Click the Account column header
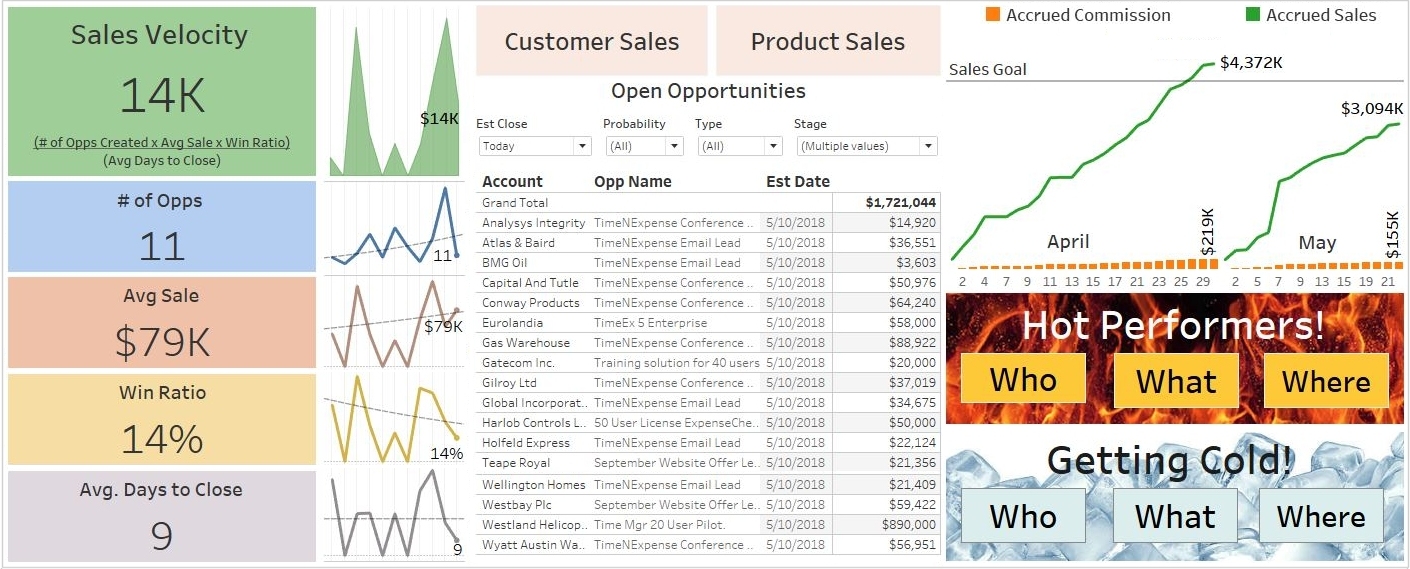The height and width of the screenshot is (569, 1410). click(x=512, y=182)
